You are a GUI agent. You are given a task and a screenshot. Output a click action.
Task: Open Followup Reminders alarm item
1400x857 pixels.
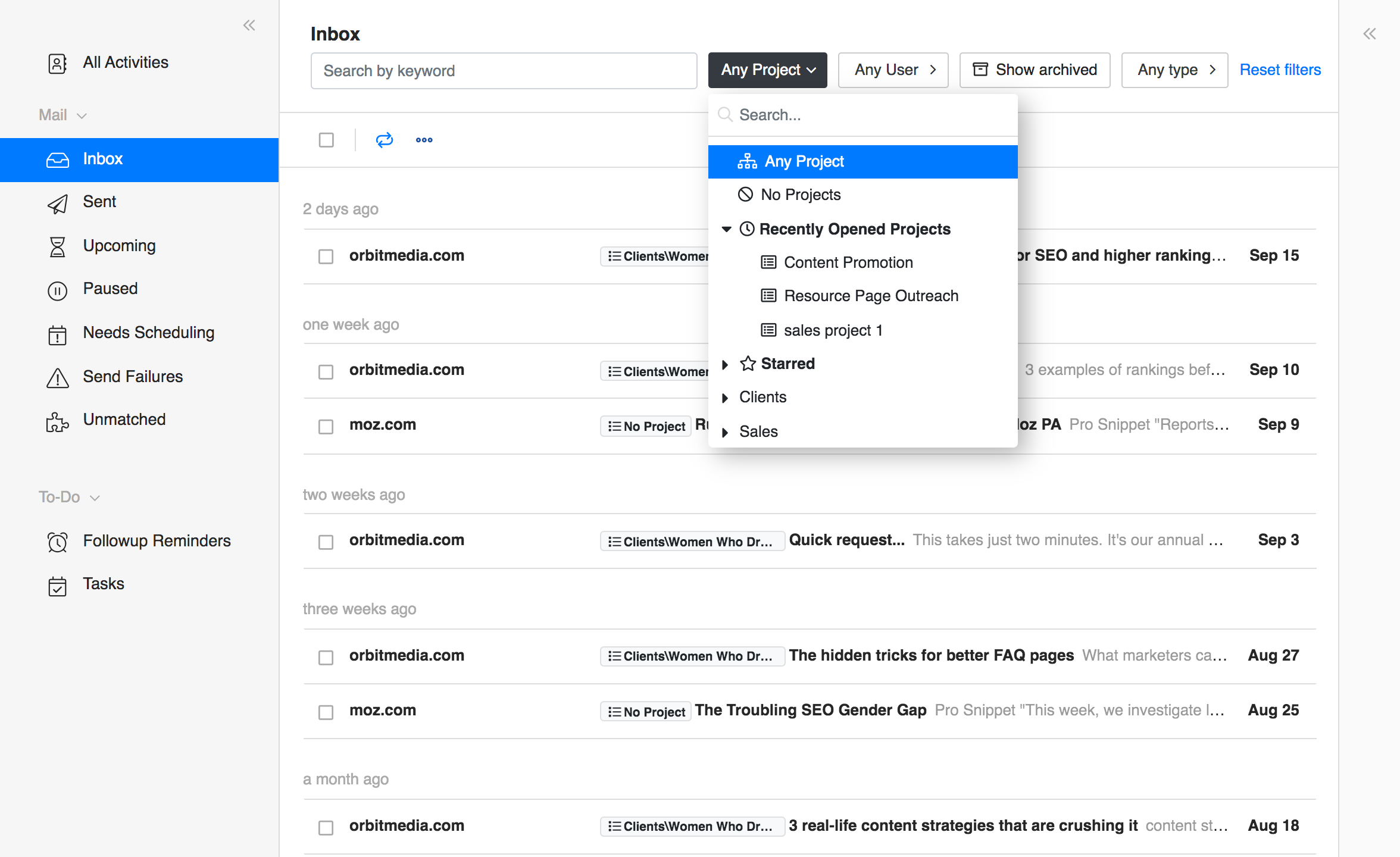tap(156, 541)
